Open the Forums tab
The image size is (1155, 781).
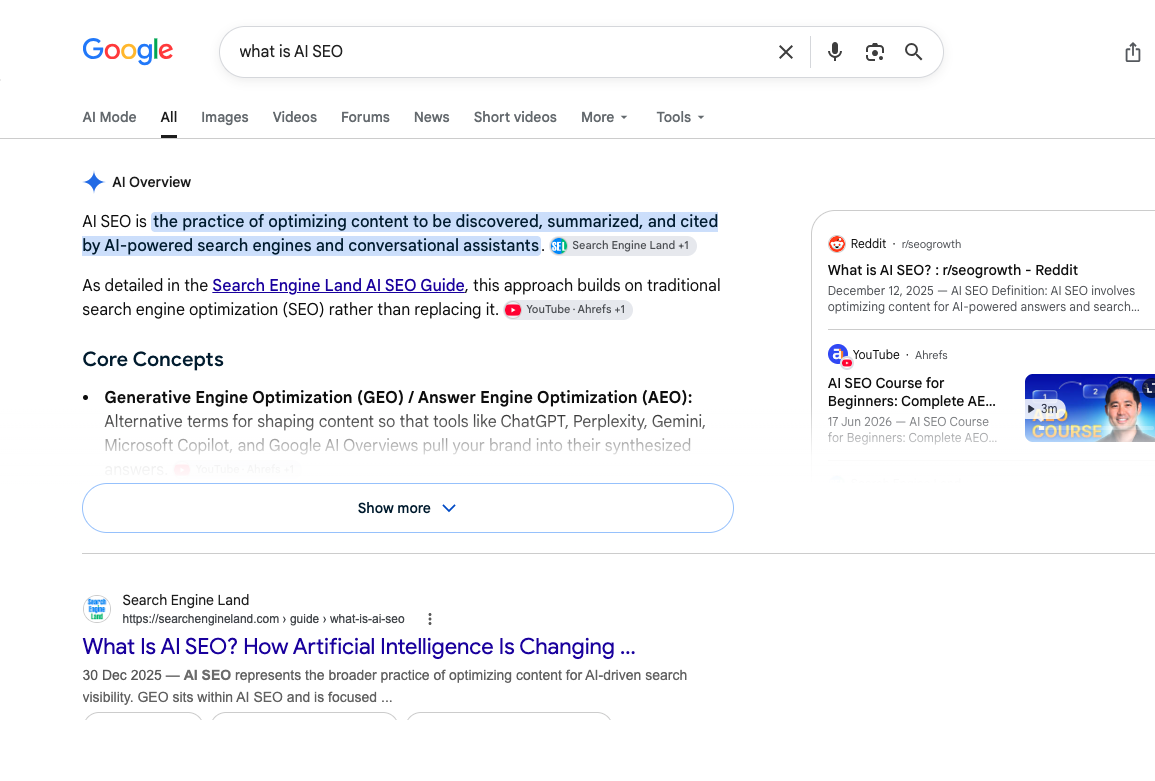[x=365, y=117]
